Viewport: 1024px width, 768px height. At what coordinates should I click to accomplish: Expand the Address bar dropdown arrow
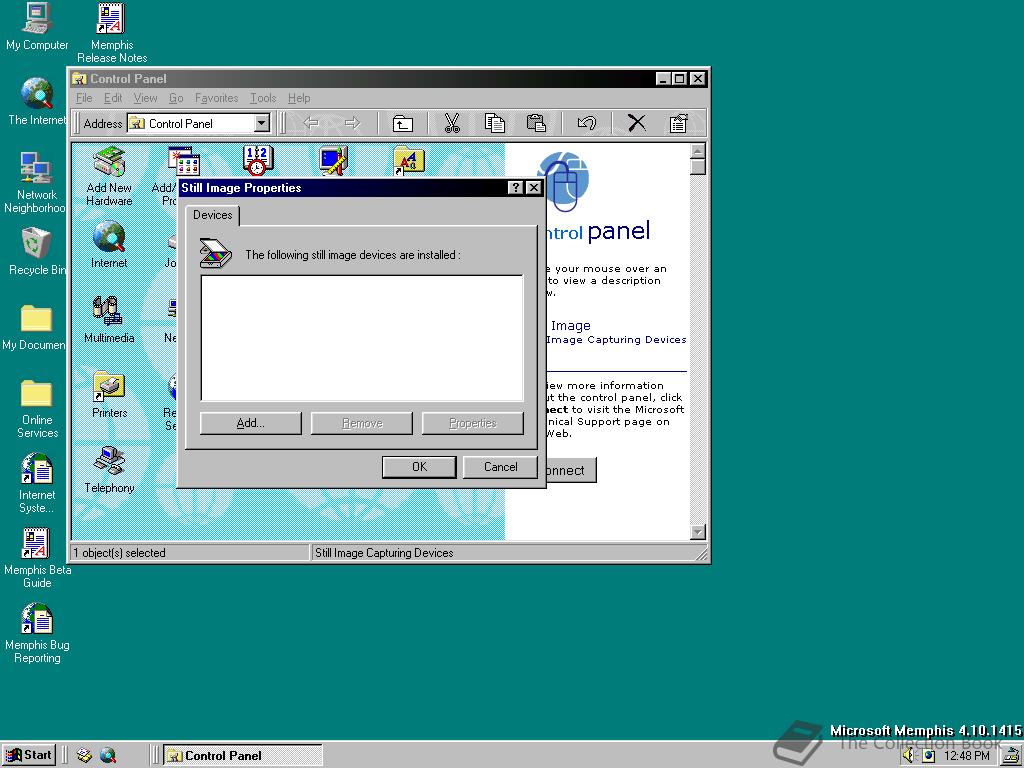[x=262, y=123]
